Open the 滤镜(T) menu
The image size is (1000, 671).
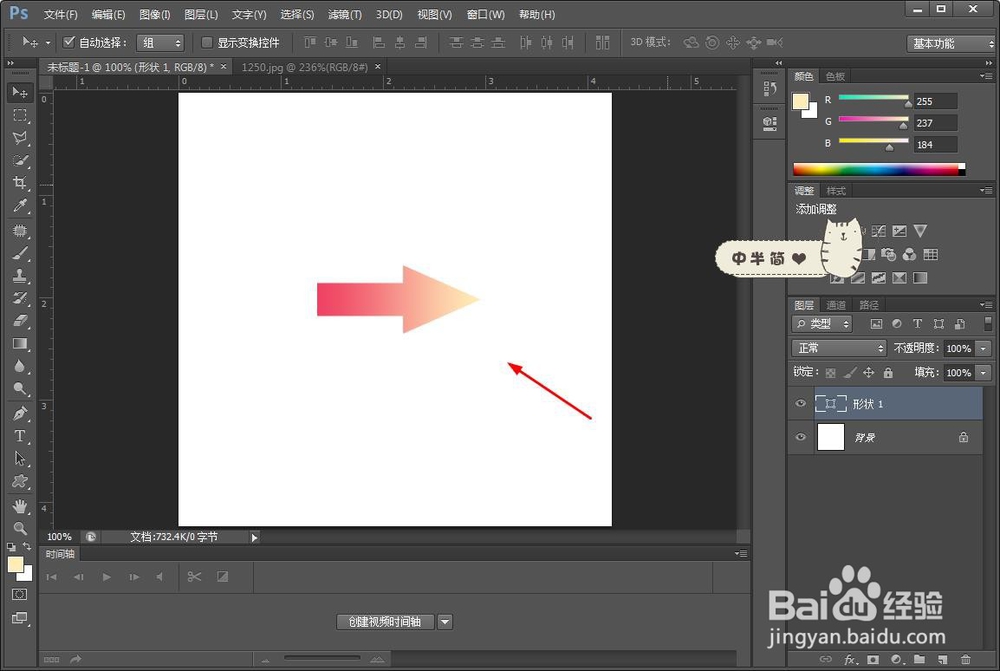click(344, 14)
